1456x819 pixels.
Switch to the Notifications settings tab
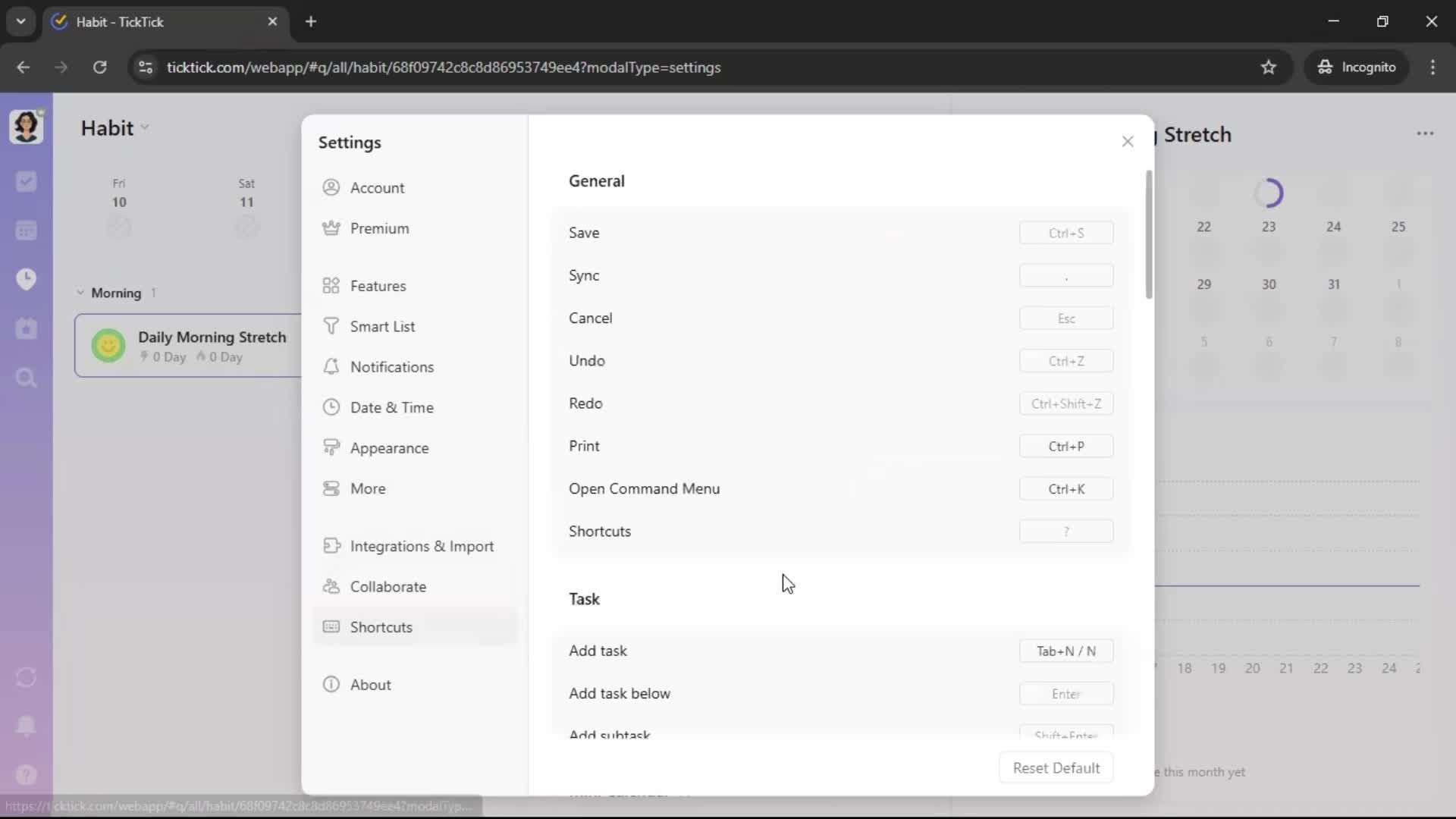[x=391, y=367]
